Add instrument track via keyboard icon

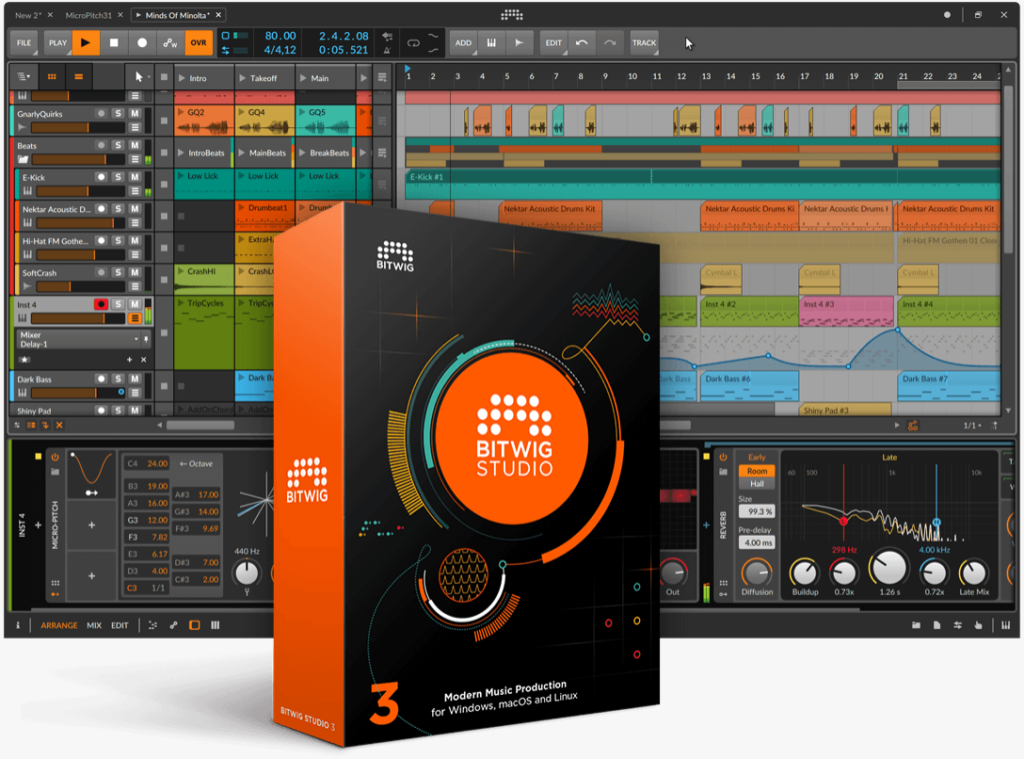click(x=491, y=43)
